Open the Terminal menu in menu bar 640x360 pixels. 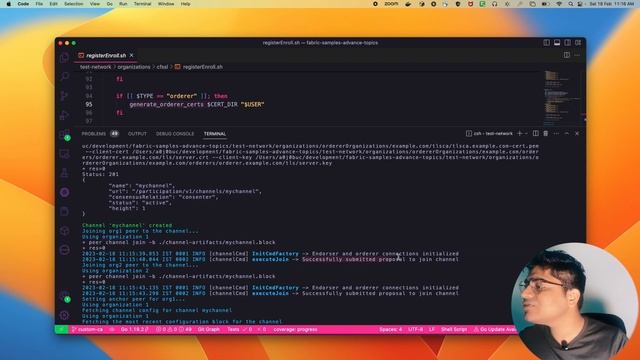coord(142,4)
